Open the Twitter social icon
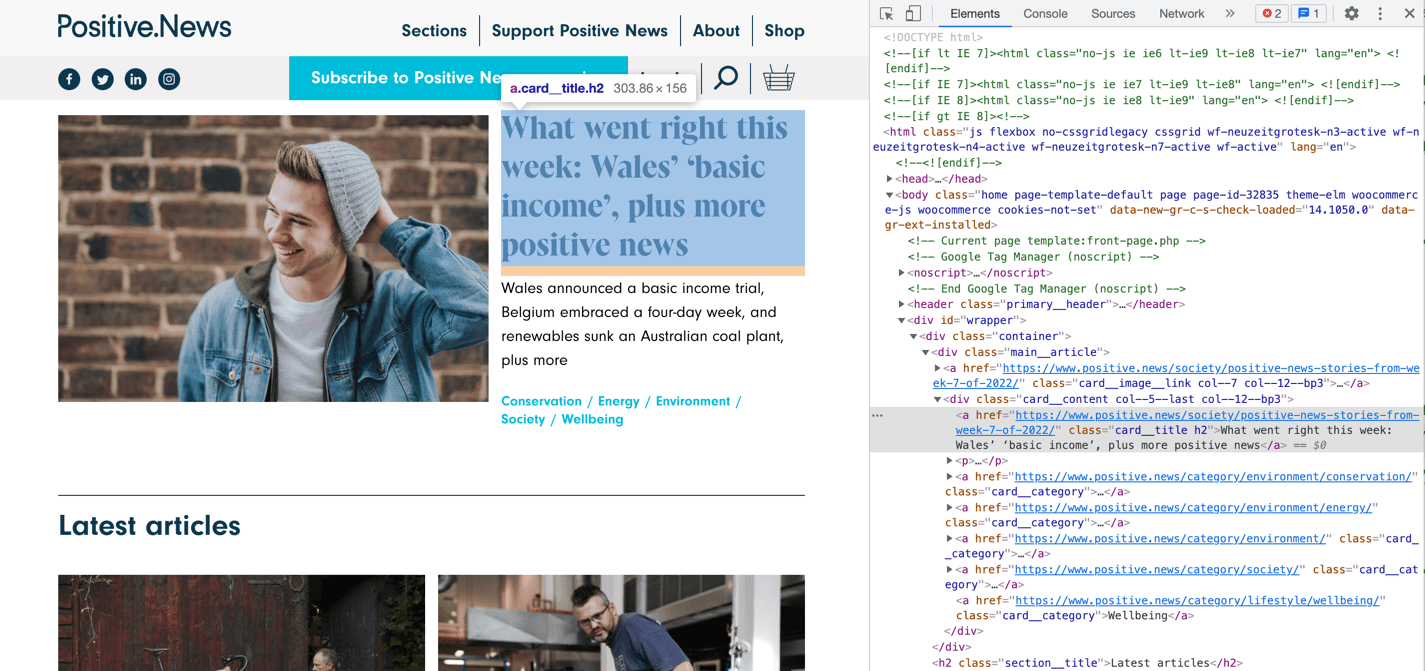Screen dimensions: 1425x671 (x=102, y=79)
